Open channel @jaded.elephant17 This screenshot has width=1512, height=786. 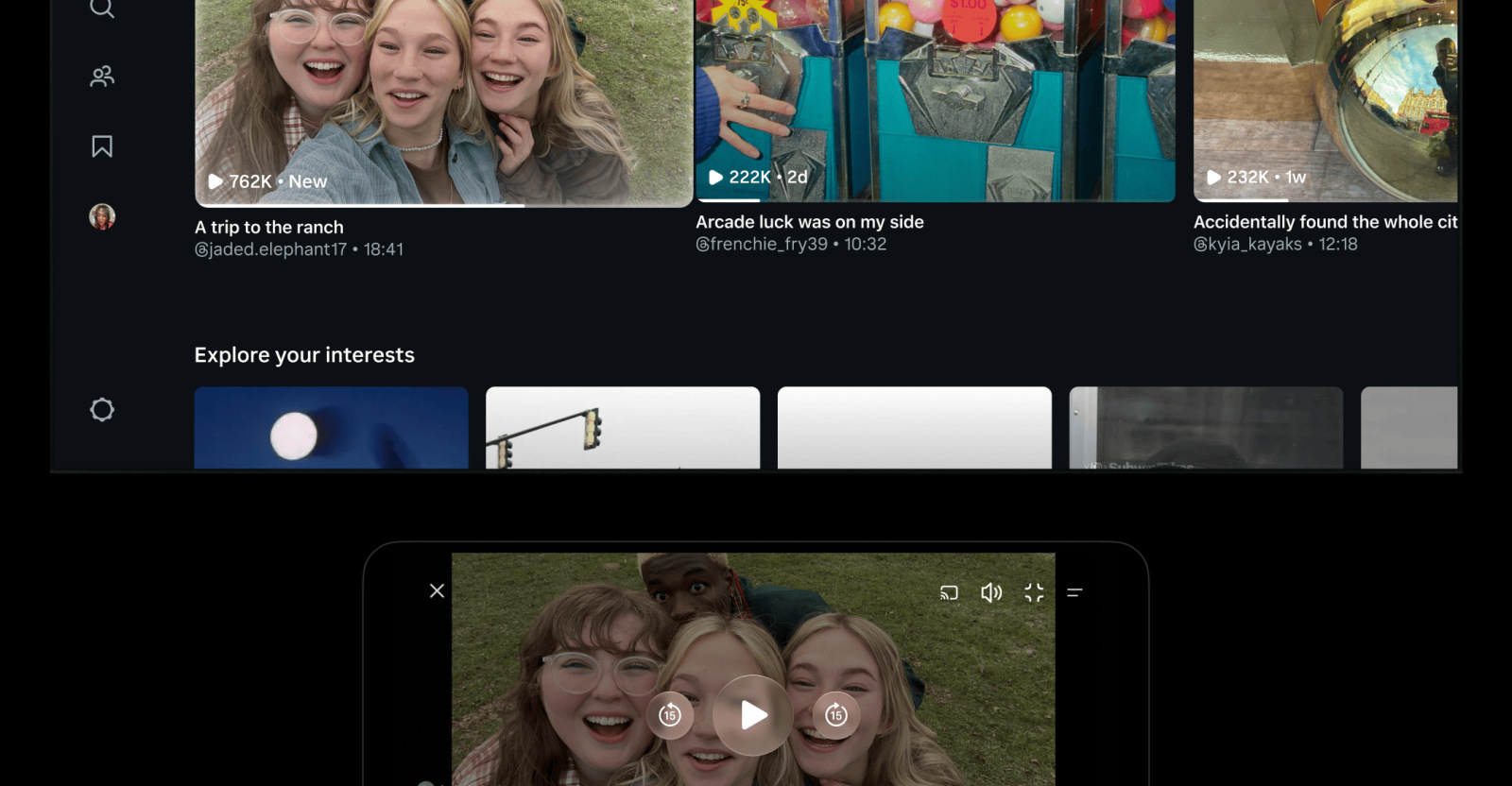click(271, 249)
